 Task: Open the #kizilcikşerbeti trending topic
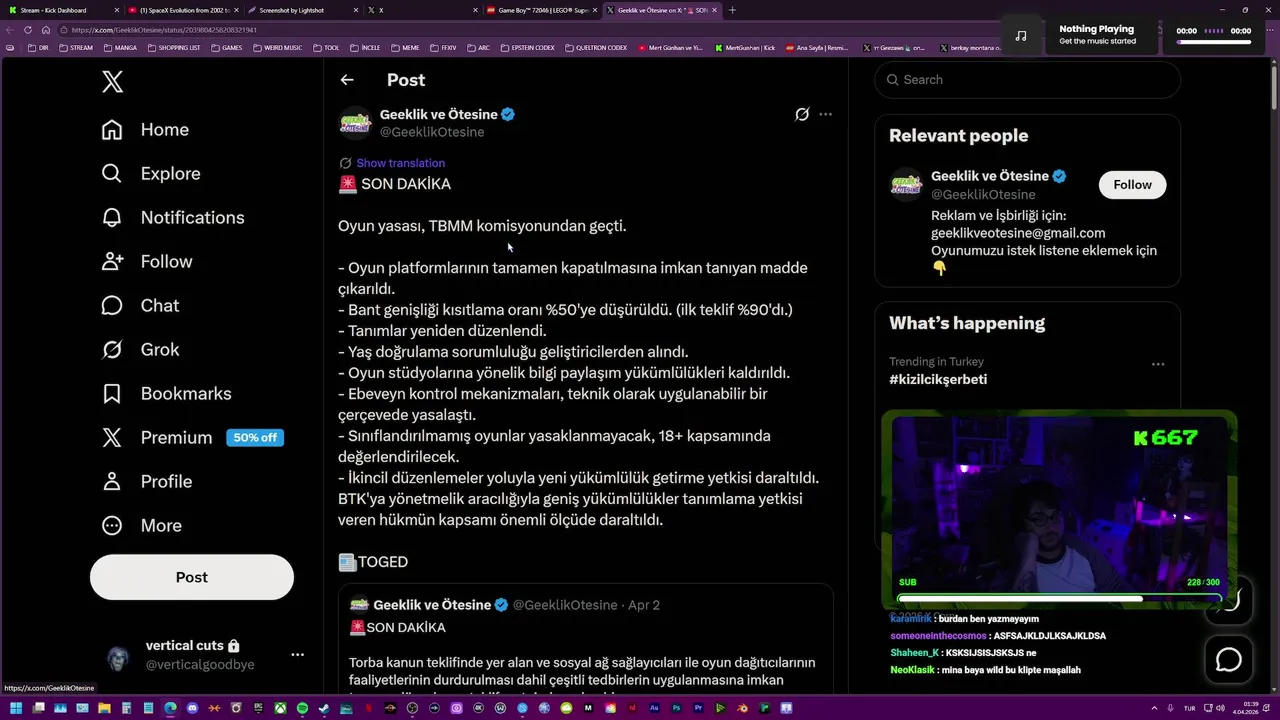point(938,380)
